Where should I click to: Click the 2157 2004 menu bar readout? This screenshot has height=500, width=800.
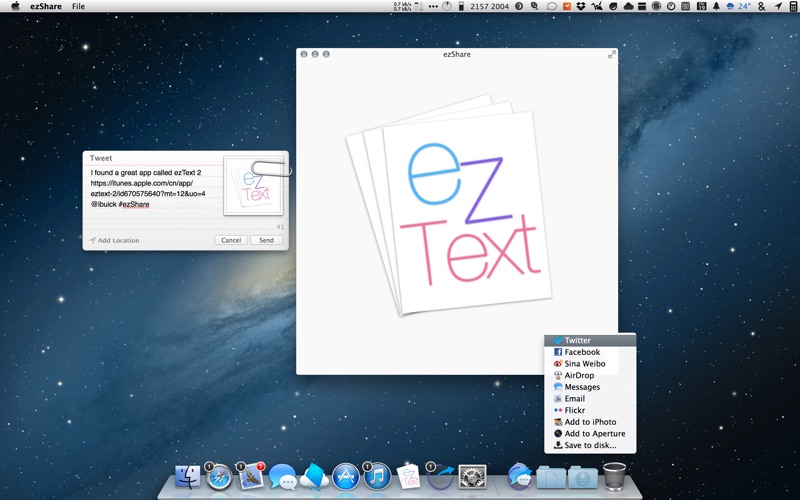click(x=489, y=6)
